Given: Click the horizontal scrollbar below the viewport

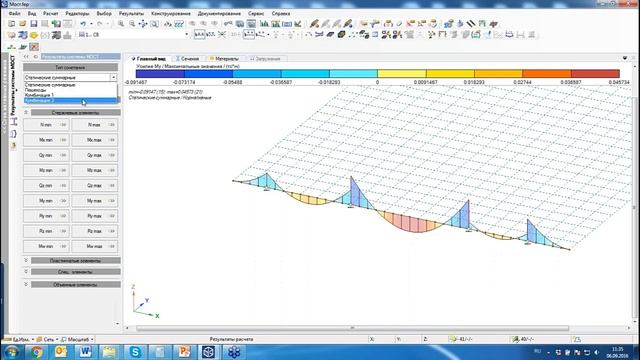Looking at the screenshot, I should coord(352,328).
